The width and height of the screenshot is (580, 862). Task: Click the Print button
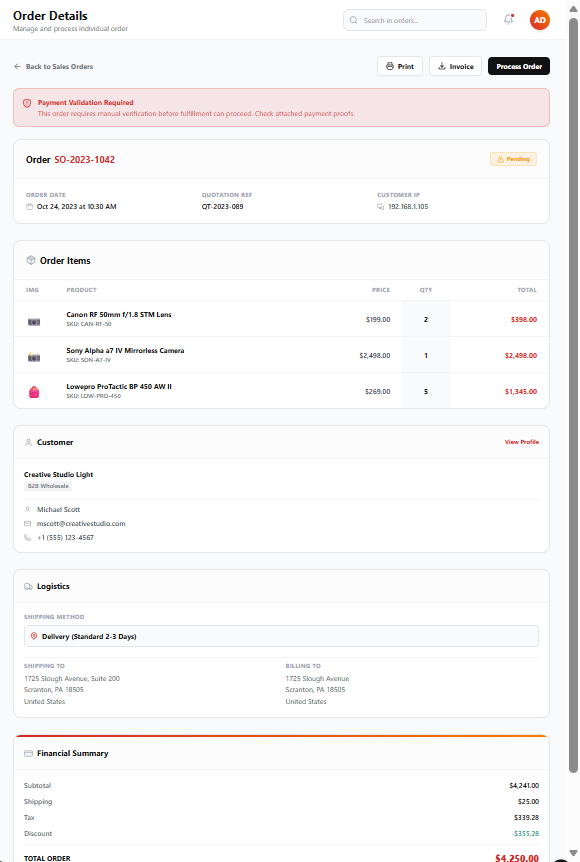pyautogui.click(x=400, y=66)
